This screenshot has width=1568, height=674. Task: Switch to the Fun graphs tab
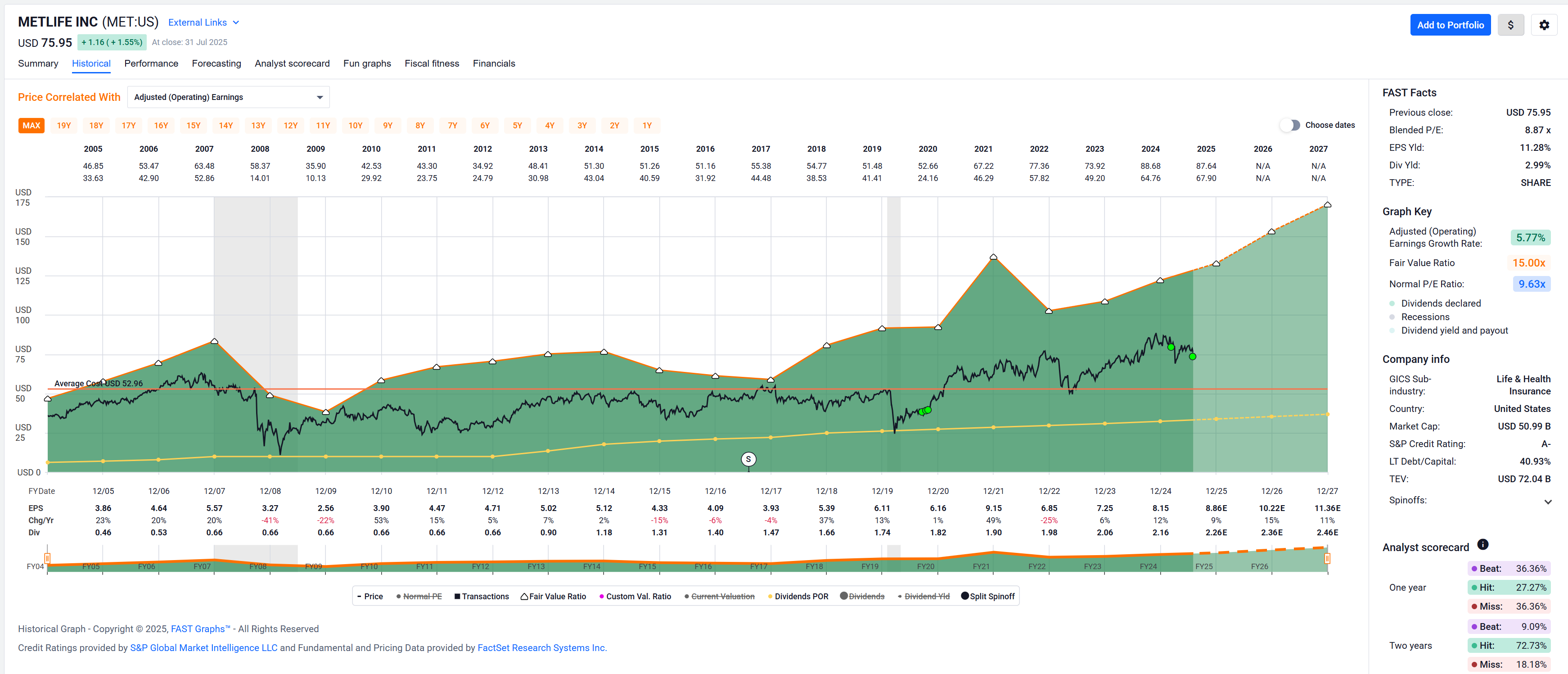pyautogui.click(x=367, y=63)
